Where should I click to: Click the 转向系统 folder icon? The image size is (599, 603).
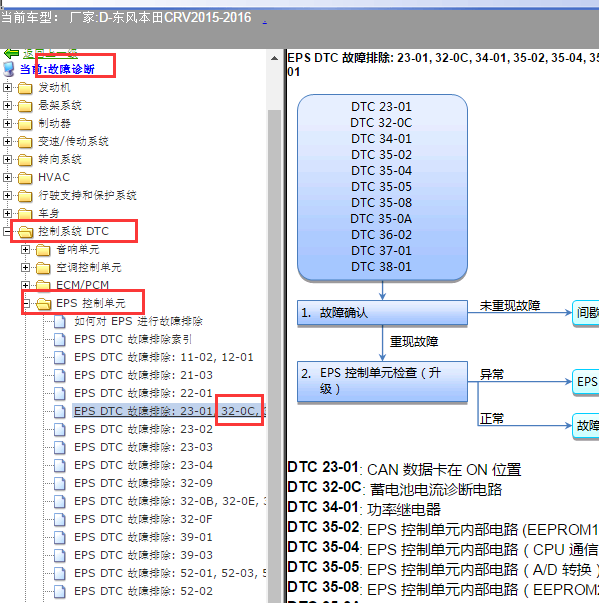click(25, 160)
